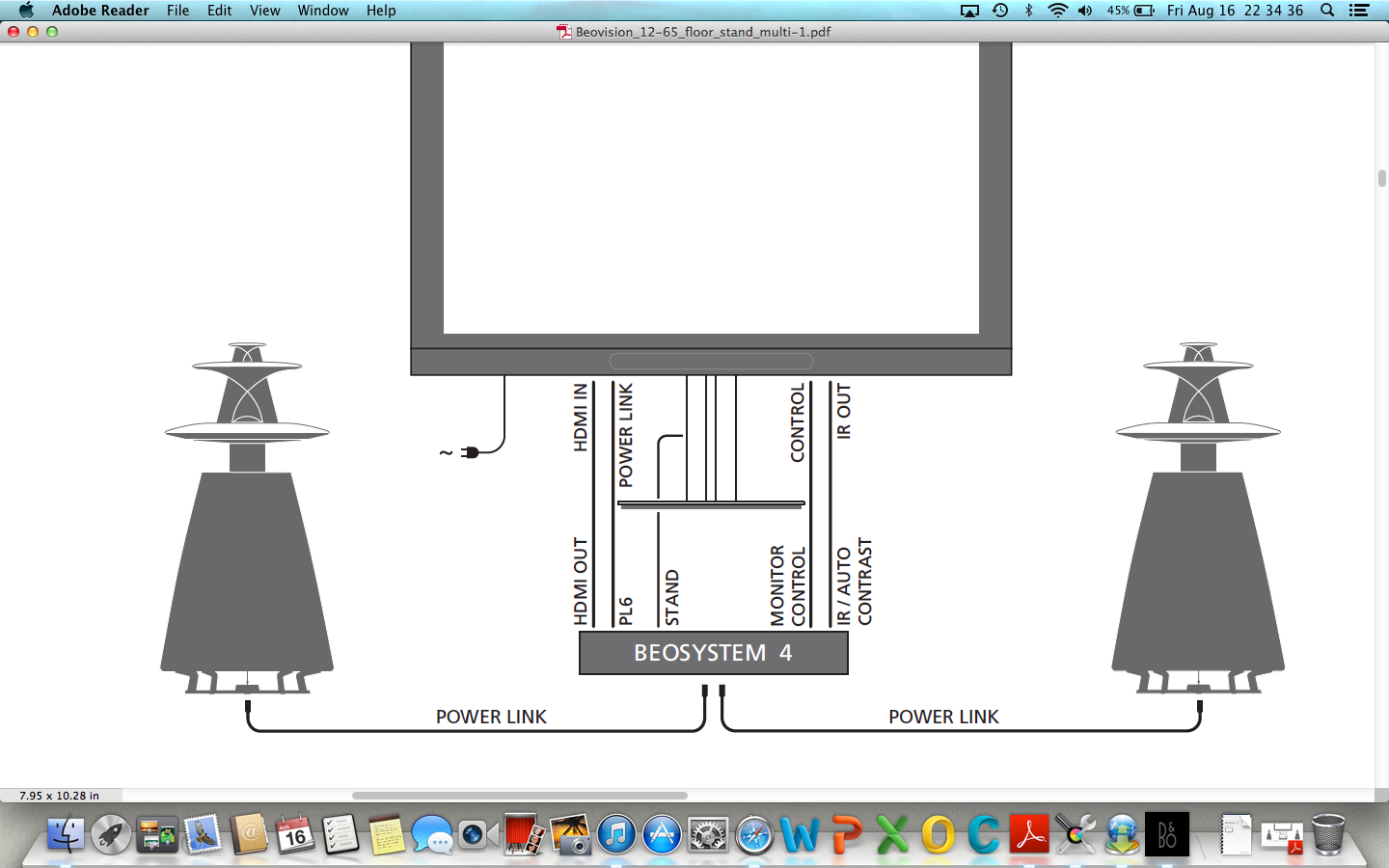
Task: Open Launchpad rocket icon in dock
Action: 111,834
